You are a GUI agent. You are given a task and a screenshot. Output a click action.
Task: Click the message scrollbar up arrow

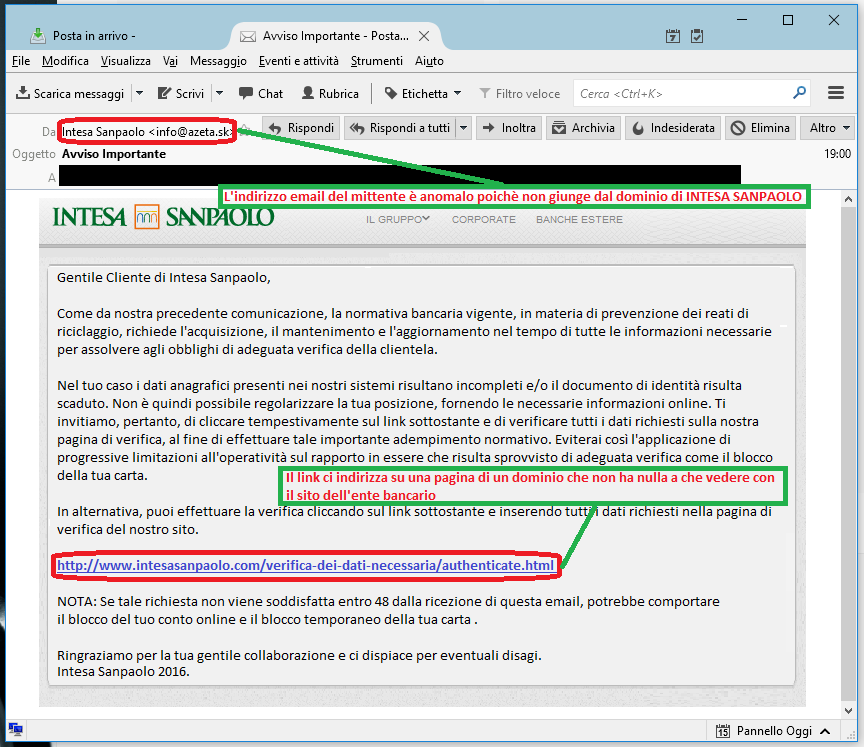click(848, 199)
